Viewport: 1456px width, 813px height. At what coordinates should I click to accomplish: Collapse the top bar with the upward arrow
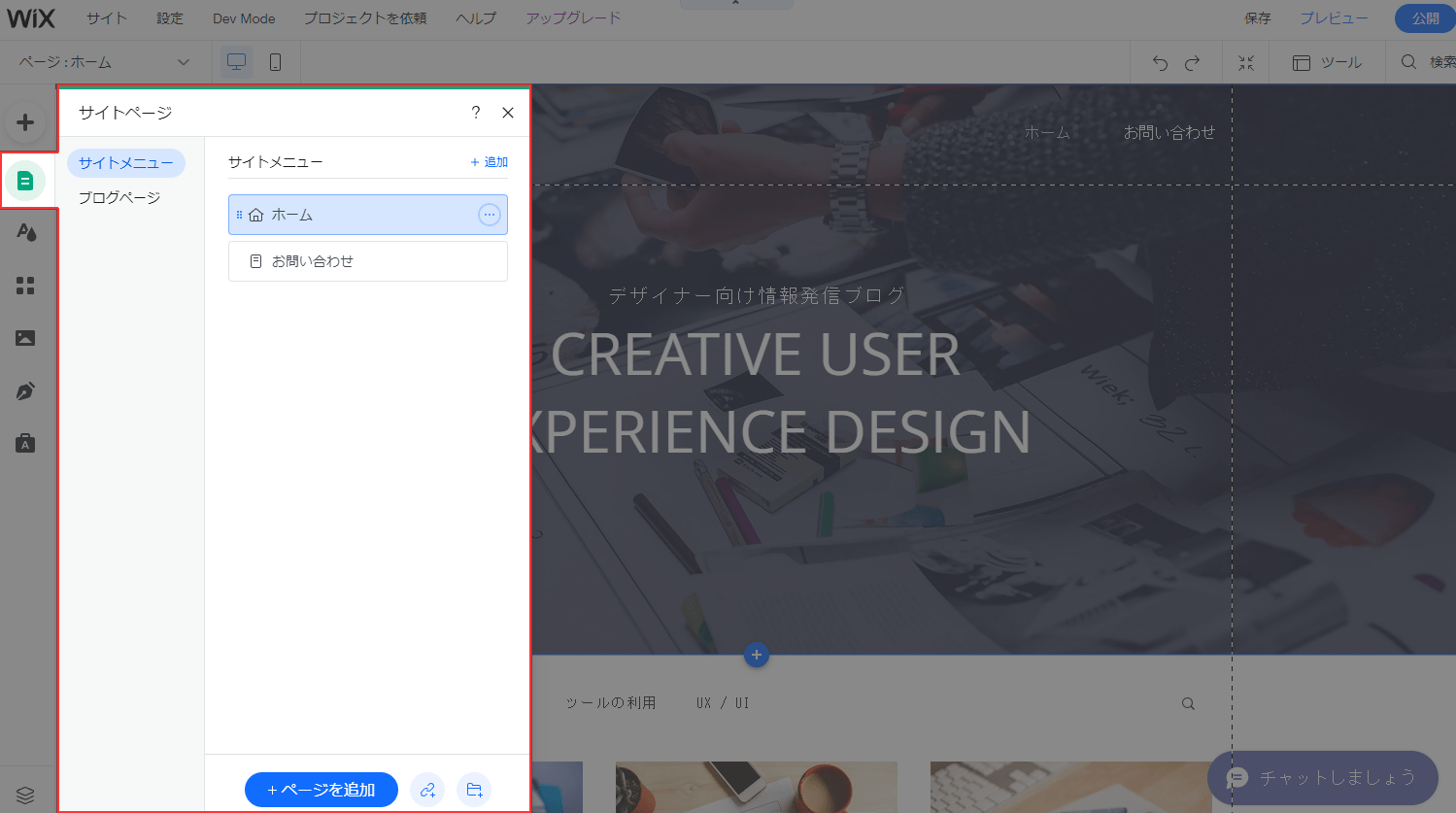tap(735, 4)
